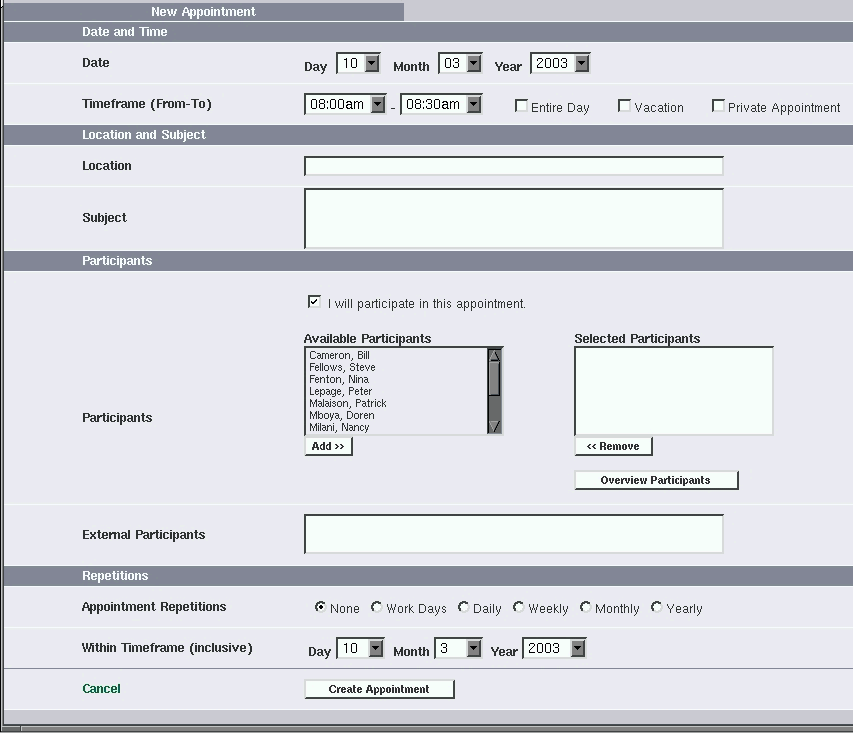Image resolution: width=853 pixels, height=733 pixels.
Task: Click the New Appointment tab header
Action: pyautogui.click(x=203, y=11)
